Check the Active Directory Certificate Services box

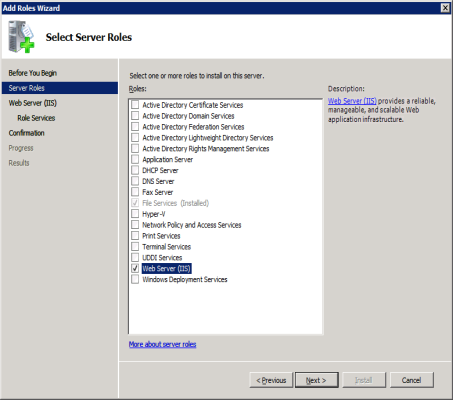tap(135, 105)
